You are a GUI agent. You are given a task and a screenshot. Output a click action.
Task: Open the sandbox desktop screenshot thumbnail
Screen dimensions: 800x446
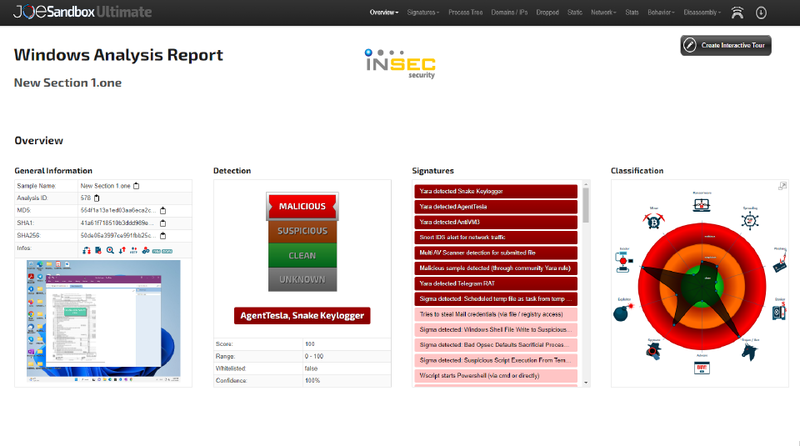102,318
